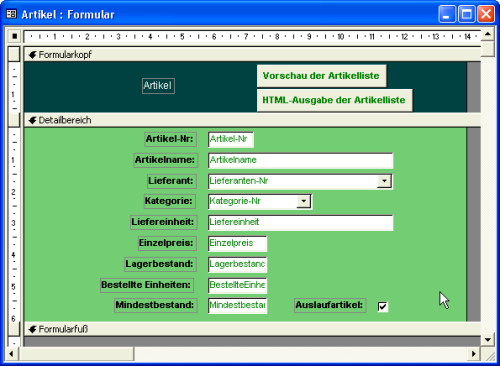
Task: Click the vertical scrollbar up arrow
Action: click(x=488, y=34)
